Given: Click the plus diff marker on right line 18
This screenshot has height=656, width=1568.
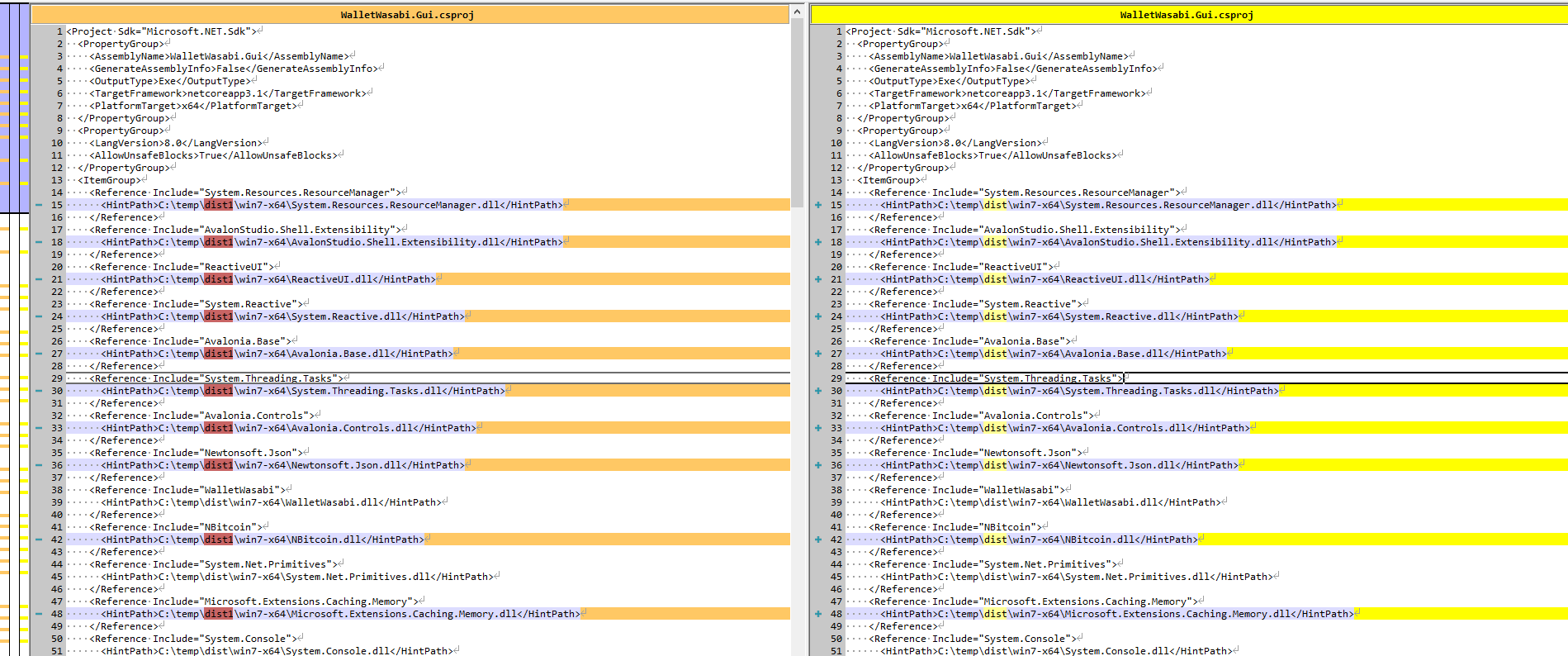Looking at the screenshot, I should pyautogui.click(x=818, y=242).
